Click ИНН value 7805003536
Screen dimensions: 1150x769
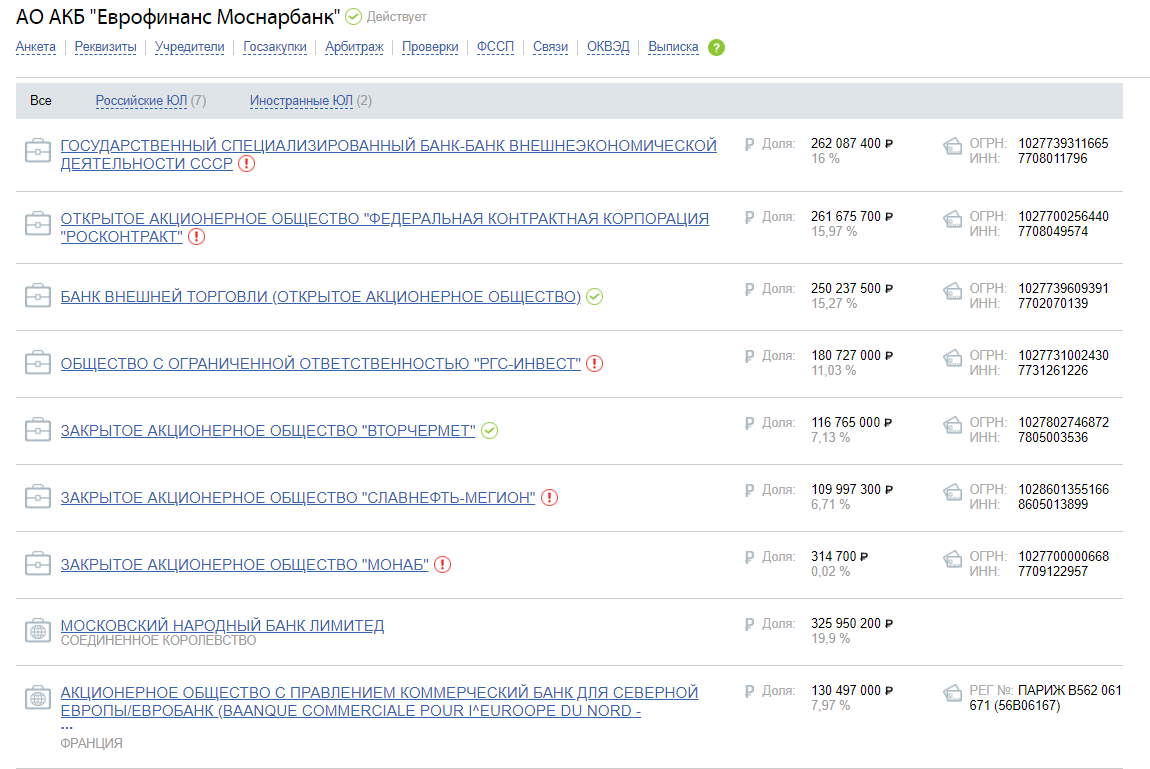click(1052, 438)
